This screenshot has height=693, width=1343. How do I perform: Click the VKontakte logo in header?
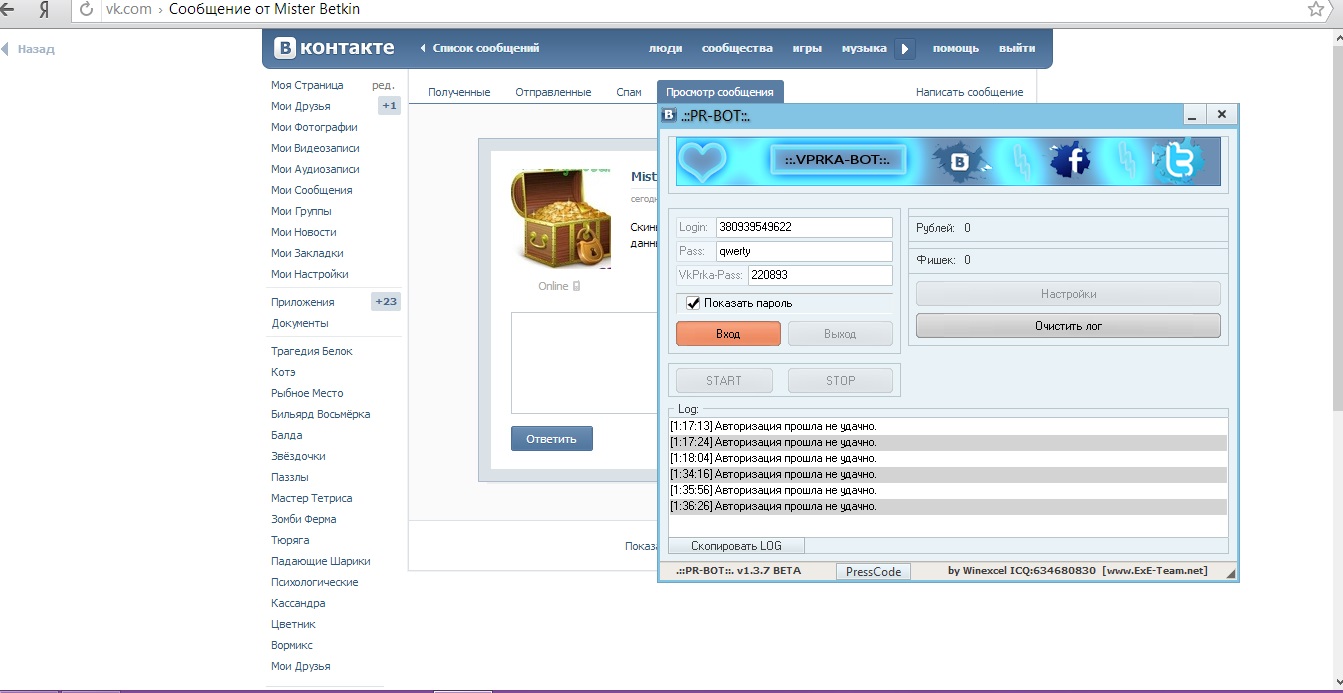(x=335, y=48)
